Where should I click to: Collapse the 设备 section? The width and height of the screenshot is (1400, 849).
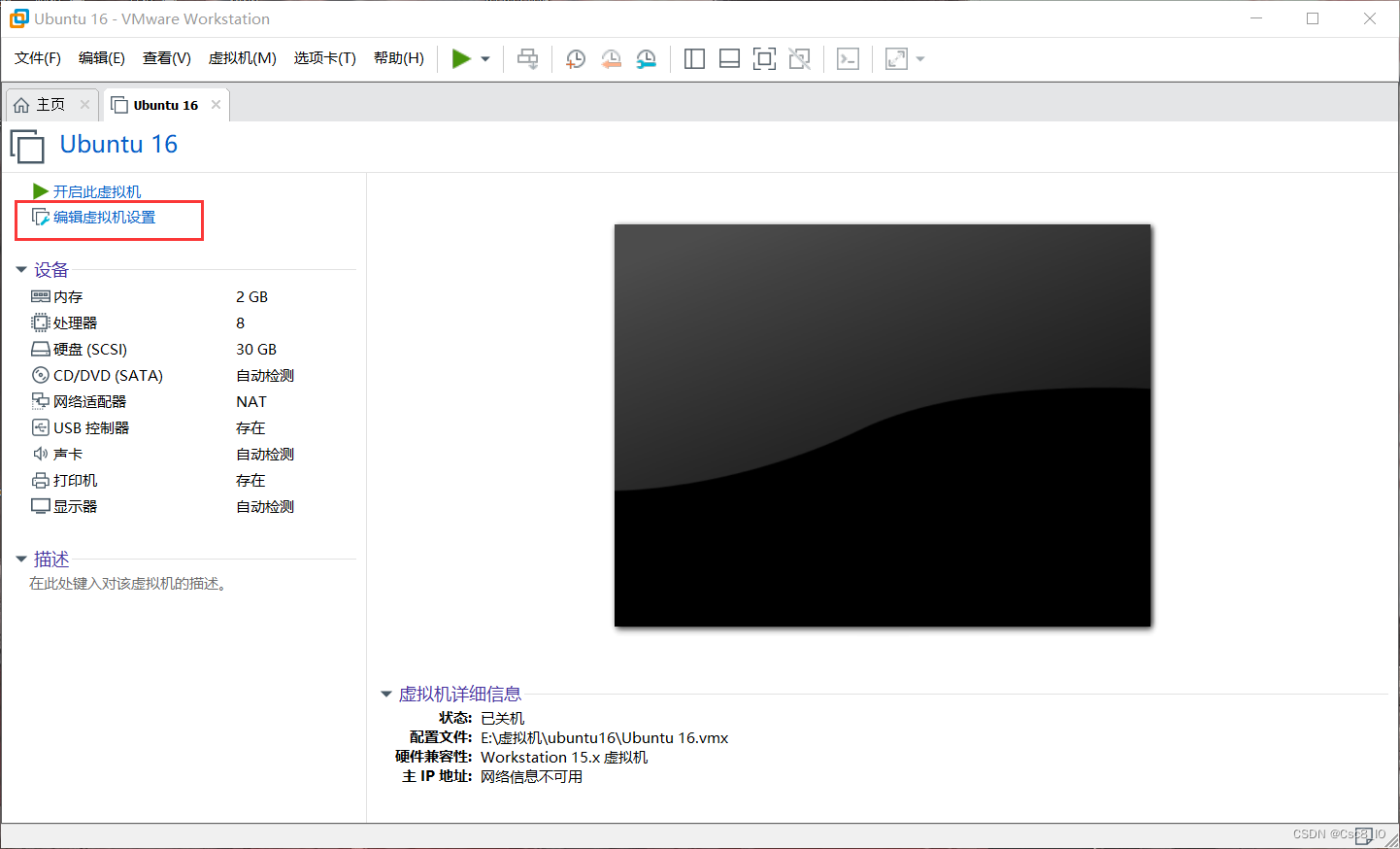pyautogui.click(x=21, y=270)
